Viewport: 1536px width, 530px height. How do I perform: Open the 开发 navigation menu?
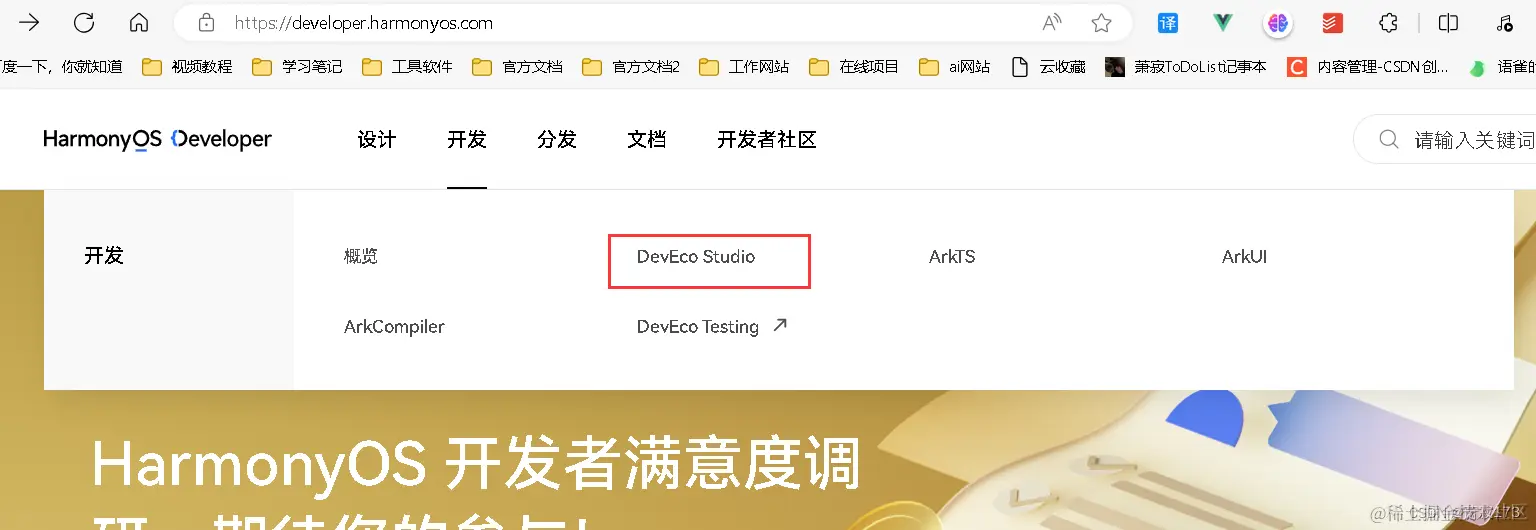[x=467, y=140]
